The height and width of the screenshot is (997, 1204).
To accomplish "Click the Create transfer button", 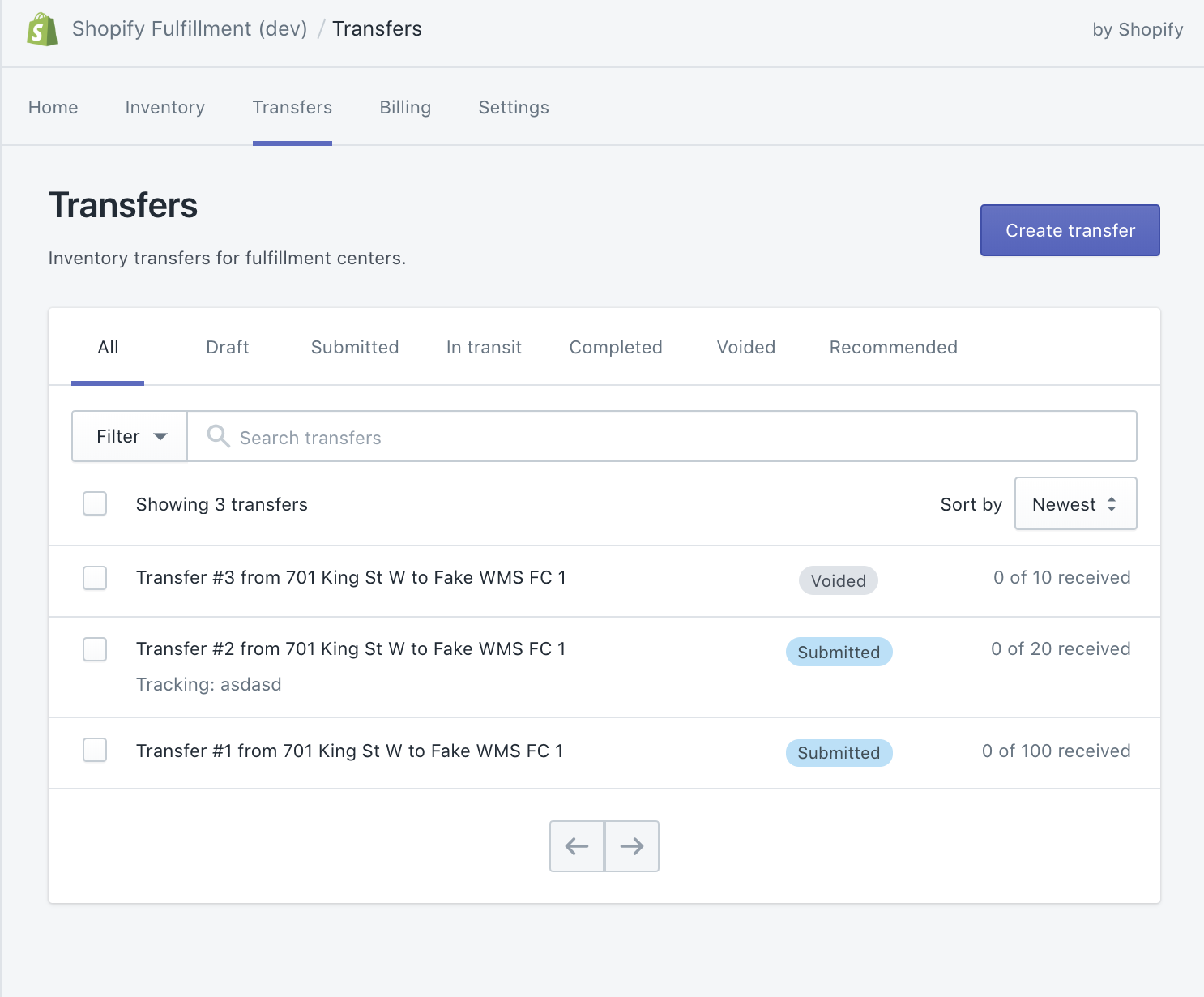I will coord(1070,230).
